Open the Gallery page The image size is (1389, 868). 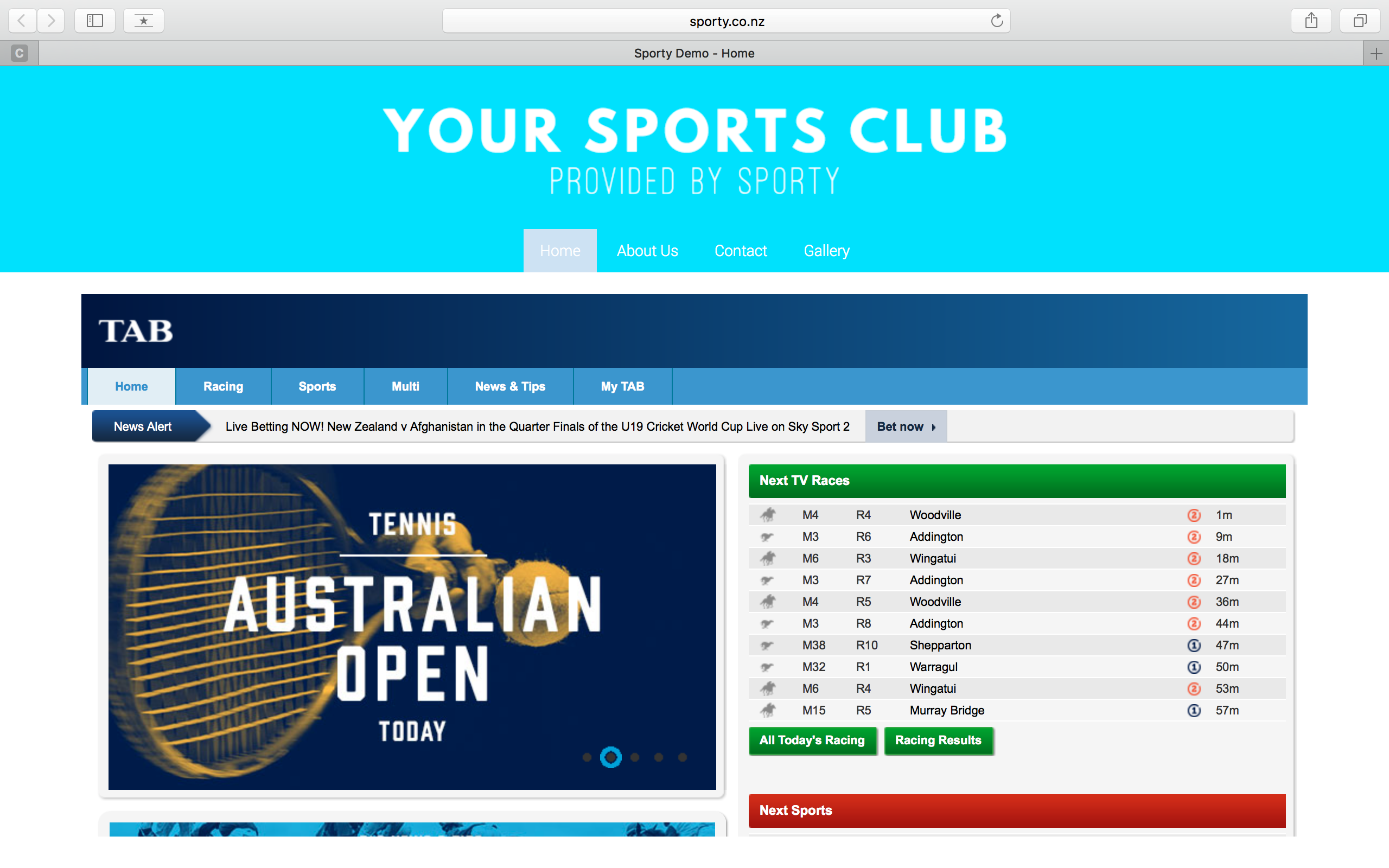(826, 251)
